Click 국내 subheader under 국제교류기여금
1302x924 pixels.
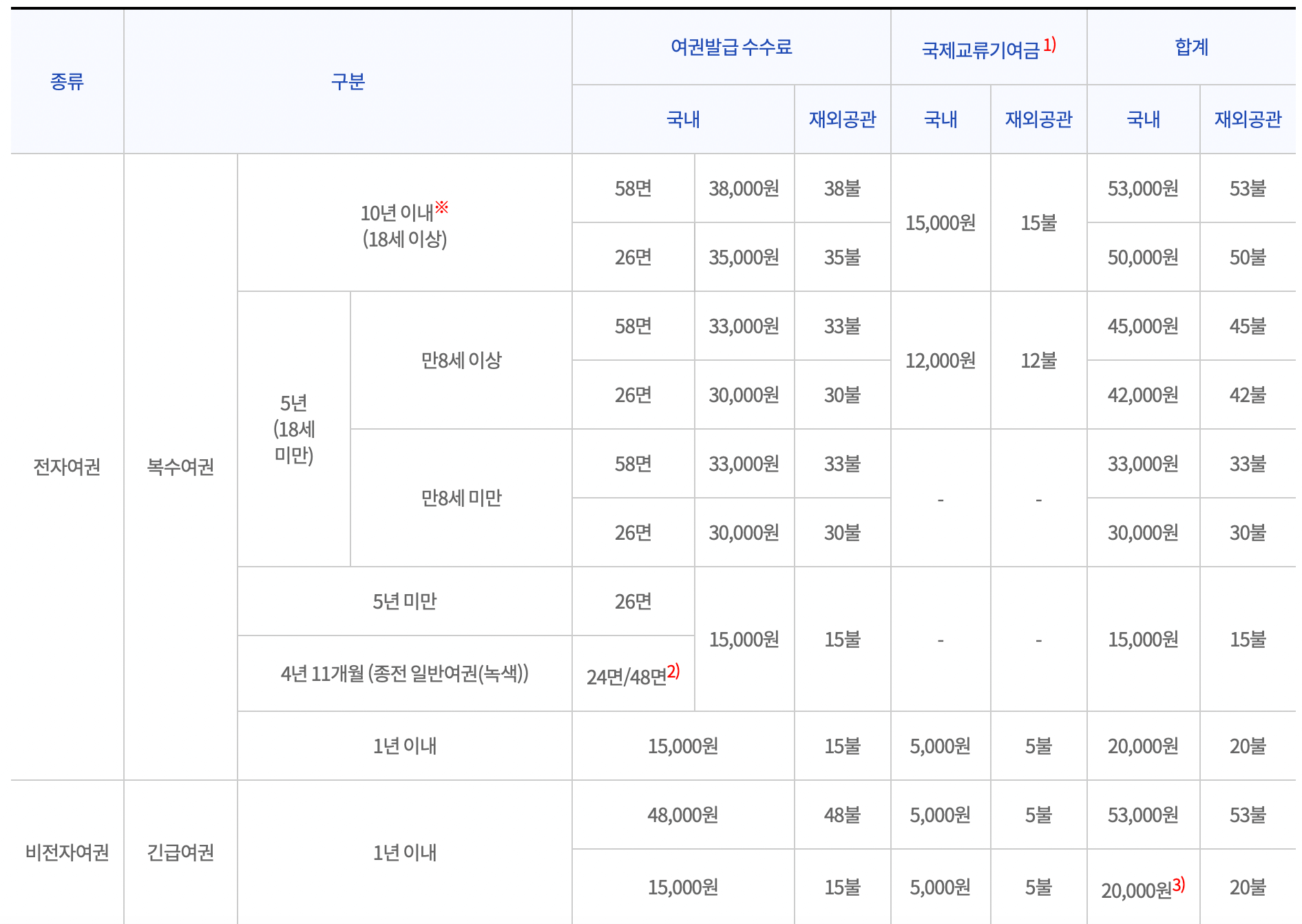941,119
